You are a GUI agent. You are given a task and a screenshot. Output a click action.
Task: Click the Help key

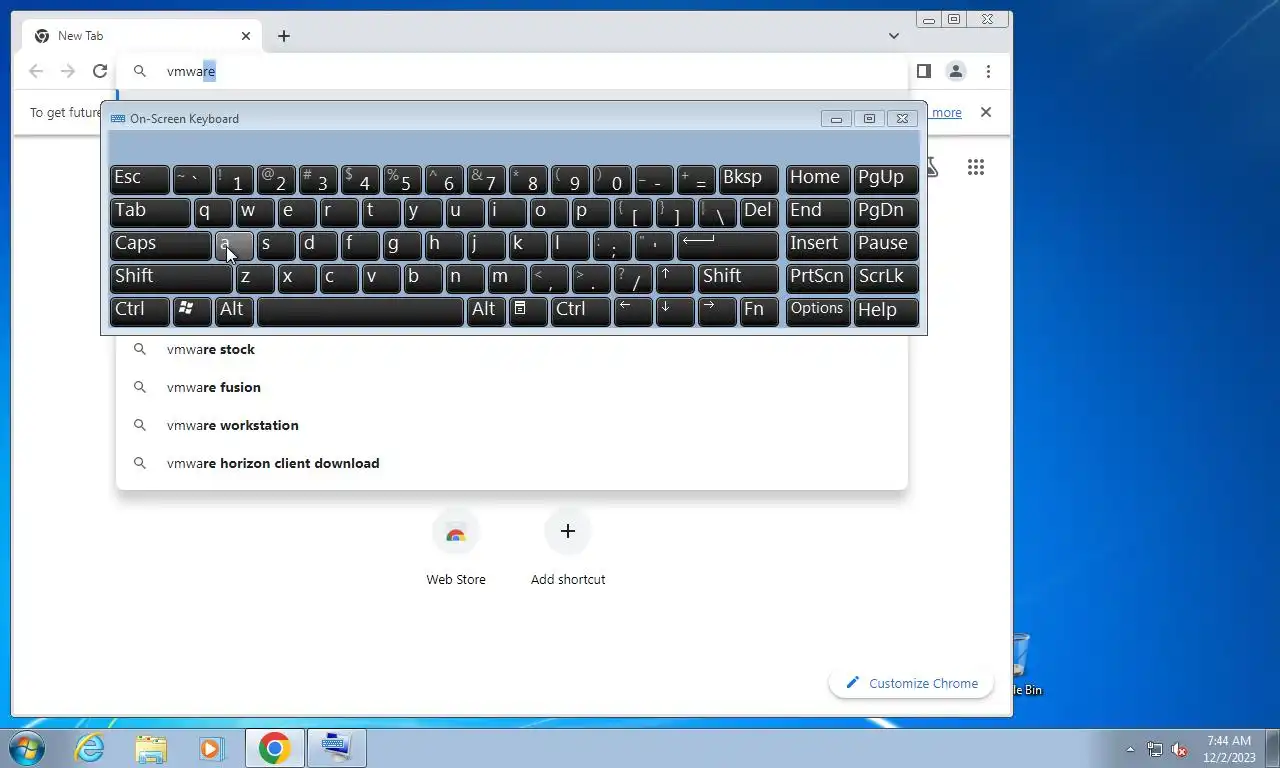886,311
